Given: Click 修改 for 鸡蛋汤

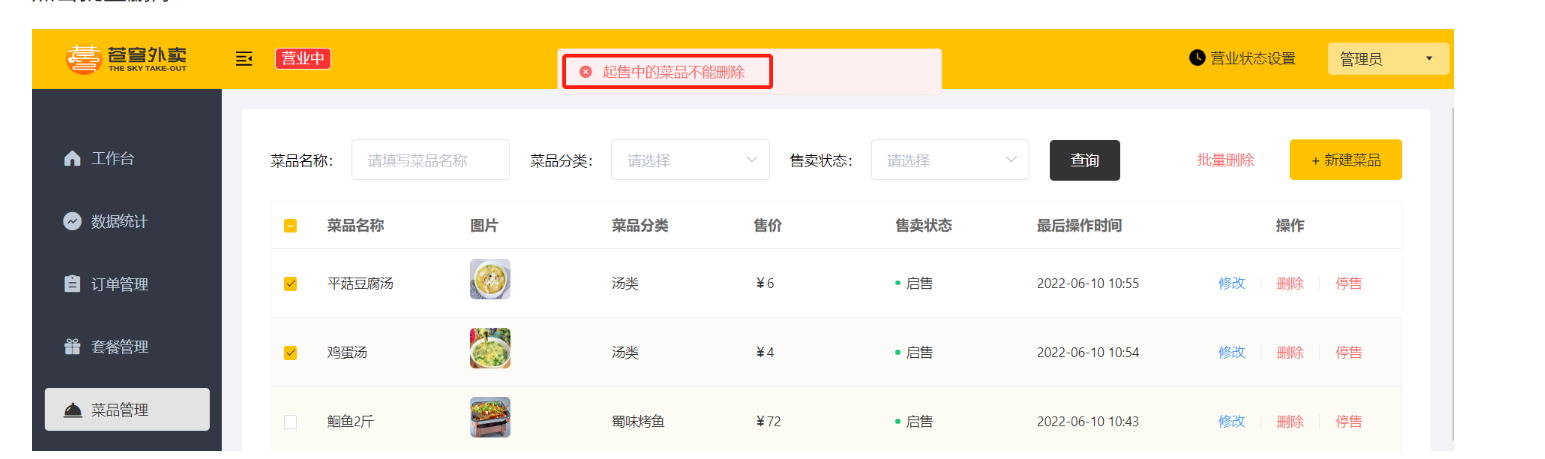Looking at the screenshot, I should 1232,353.
